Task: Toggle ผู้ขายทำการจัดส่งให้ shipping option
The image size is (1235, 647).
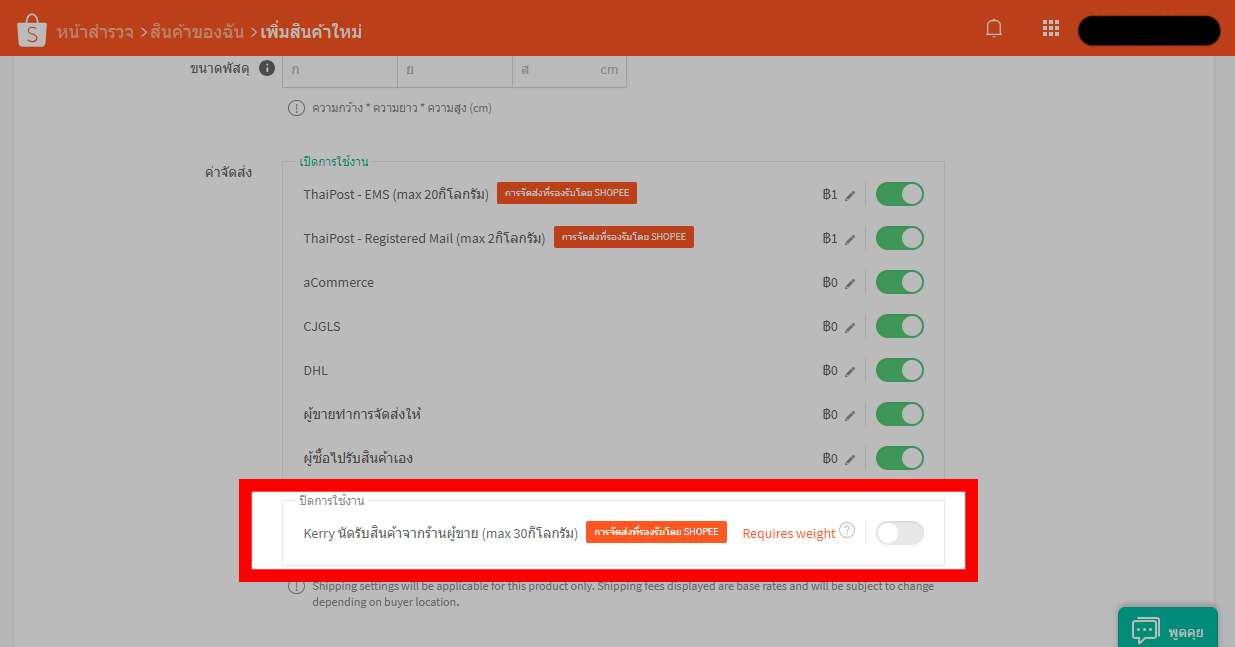Action: [x=900, y=414]
